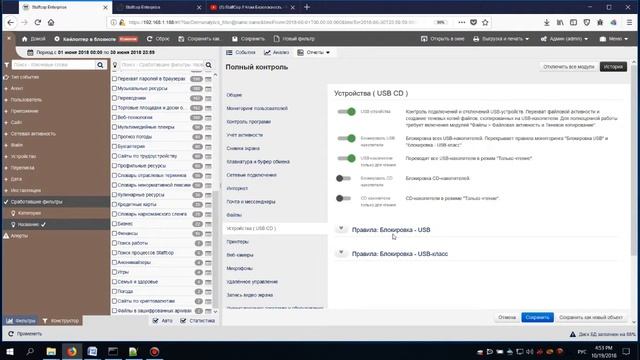This screenshot has height=360, width=640.
Task: Bookmark this page with the star icon
Action: tap(485, 22)
